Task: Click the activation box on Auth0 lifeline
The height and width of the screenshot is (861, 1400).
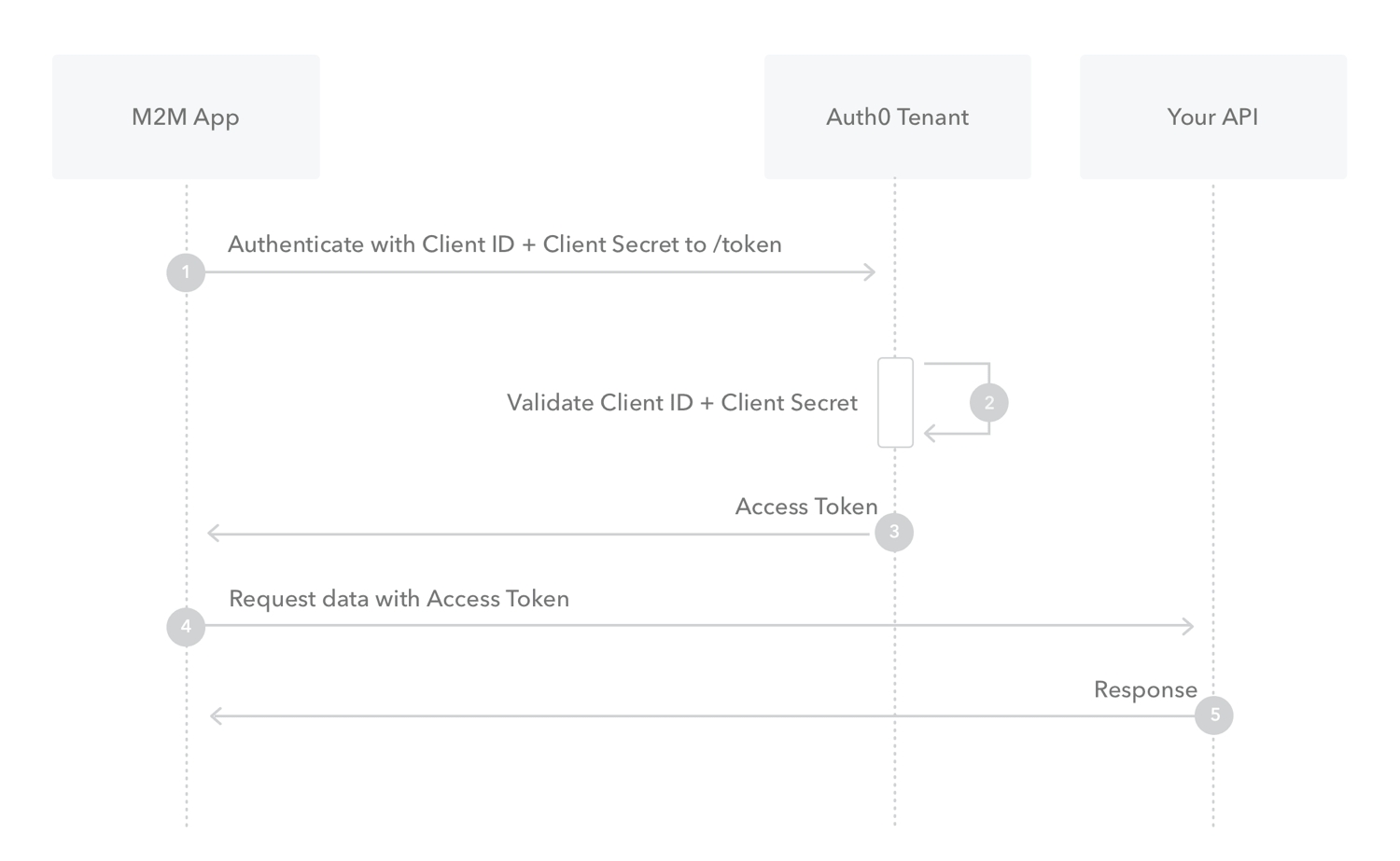Action: (895, 403)
